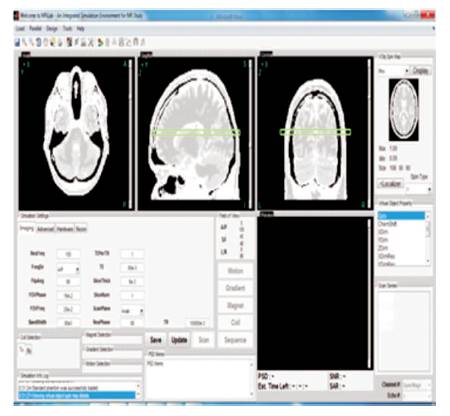450x416 pixels.
Task: Open the Design menu
Action: (52, 29)
